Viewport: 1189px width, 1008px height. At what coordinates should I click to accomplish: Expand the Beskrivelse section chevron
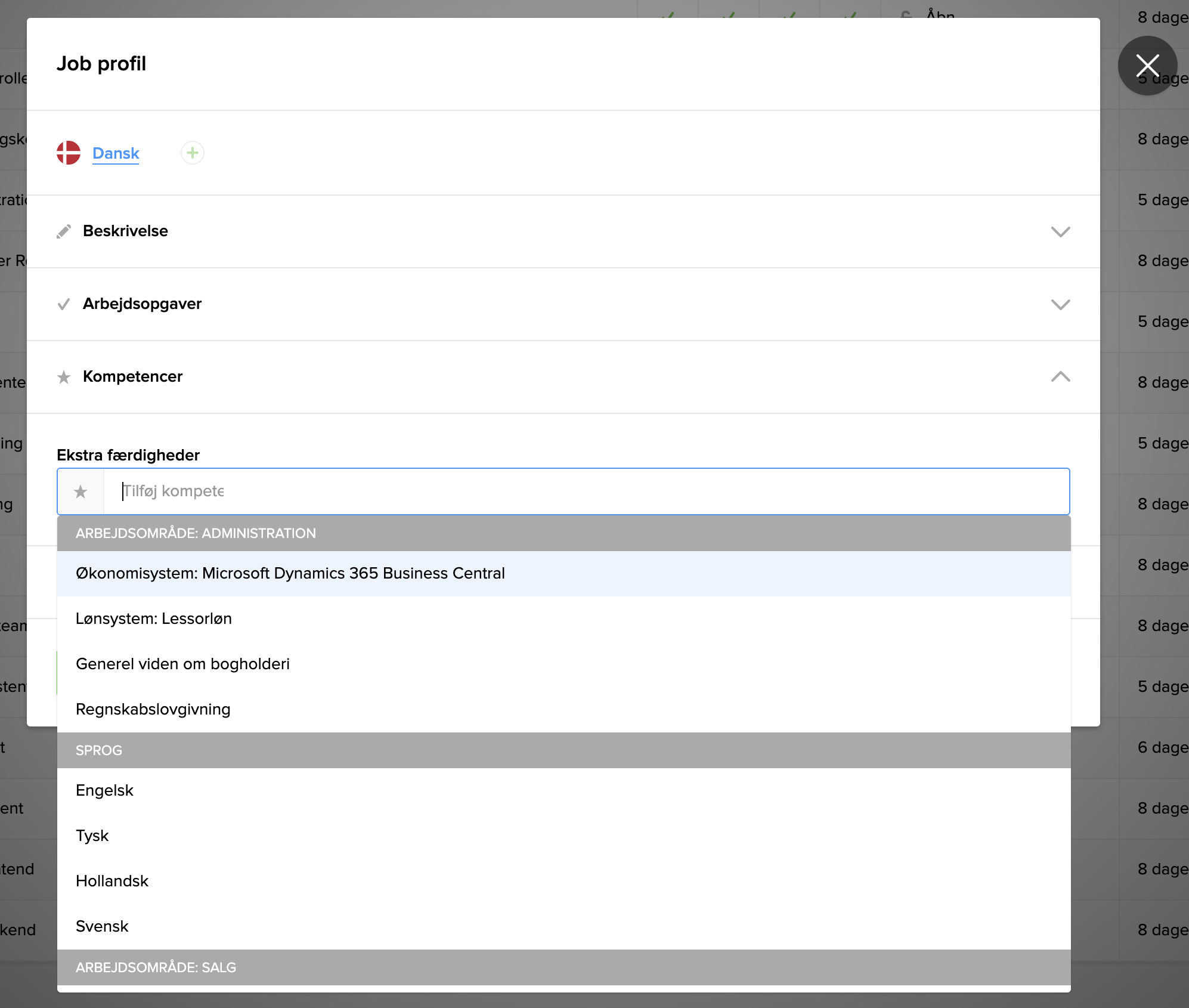point(1060,231)
